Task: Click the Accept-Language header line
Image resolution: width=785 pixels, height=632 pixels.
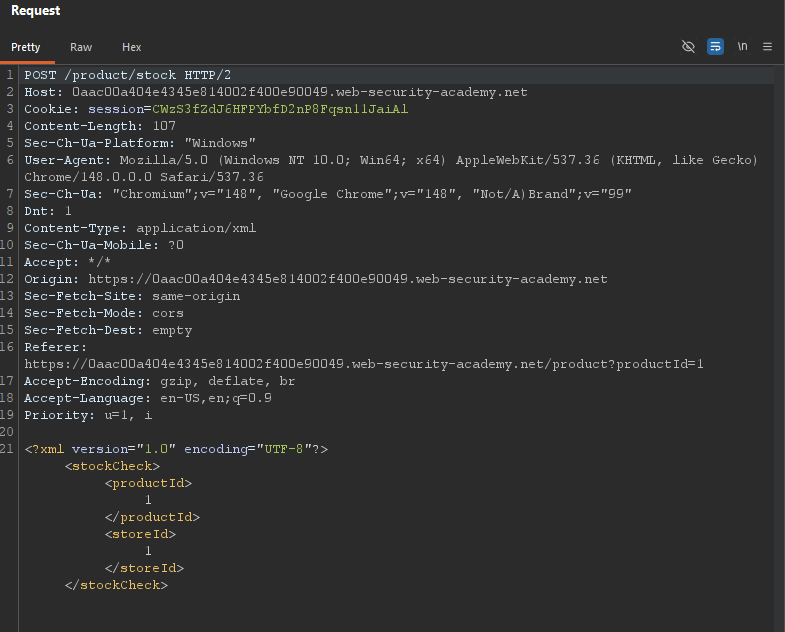Action: point(148,399)
